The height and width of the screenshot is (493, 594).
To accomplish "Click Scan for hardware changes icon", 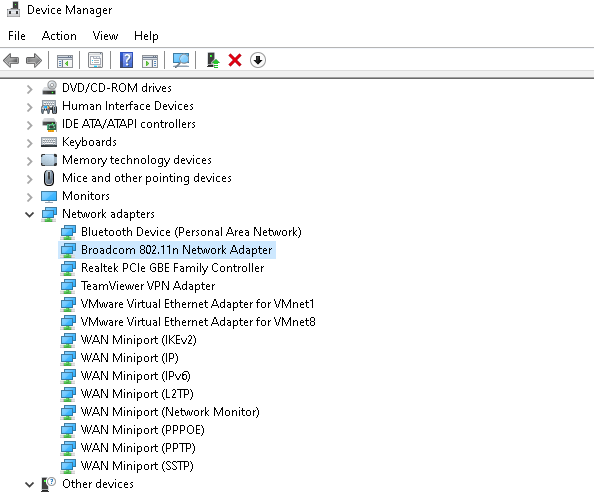I will [181, 60].
